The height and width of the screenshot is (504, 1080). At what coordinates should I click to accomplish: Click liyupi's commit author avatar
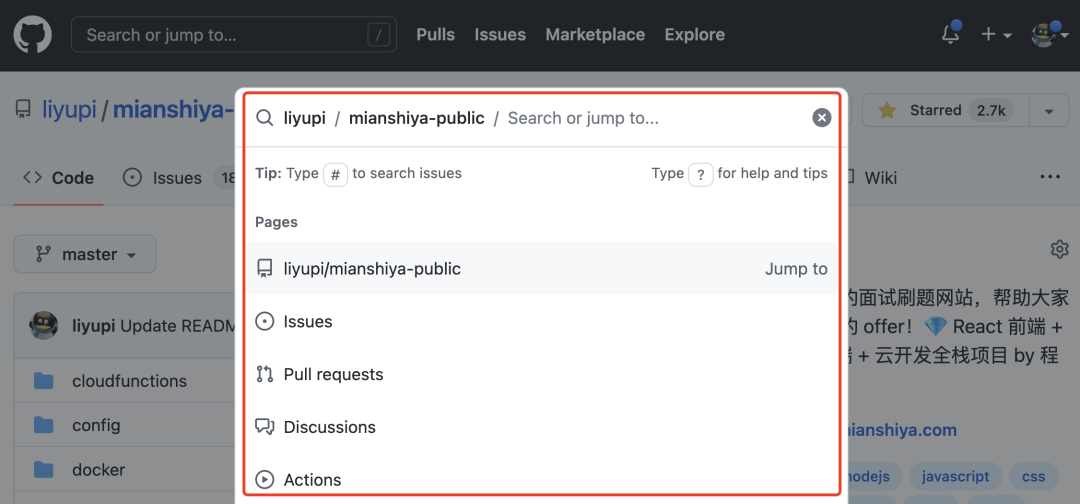pyautogui.click(x=44, y=325)
